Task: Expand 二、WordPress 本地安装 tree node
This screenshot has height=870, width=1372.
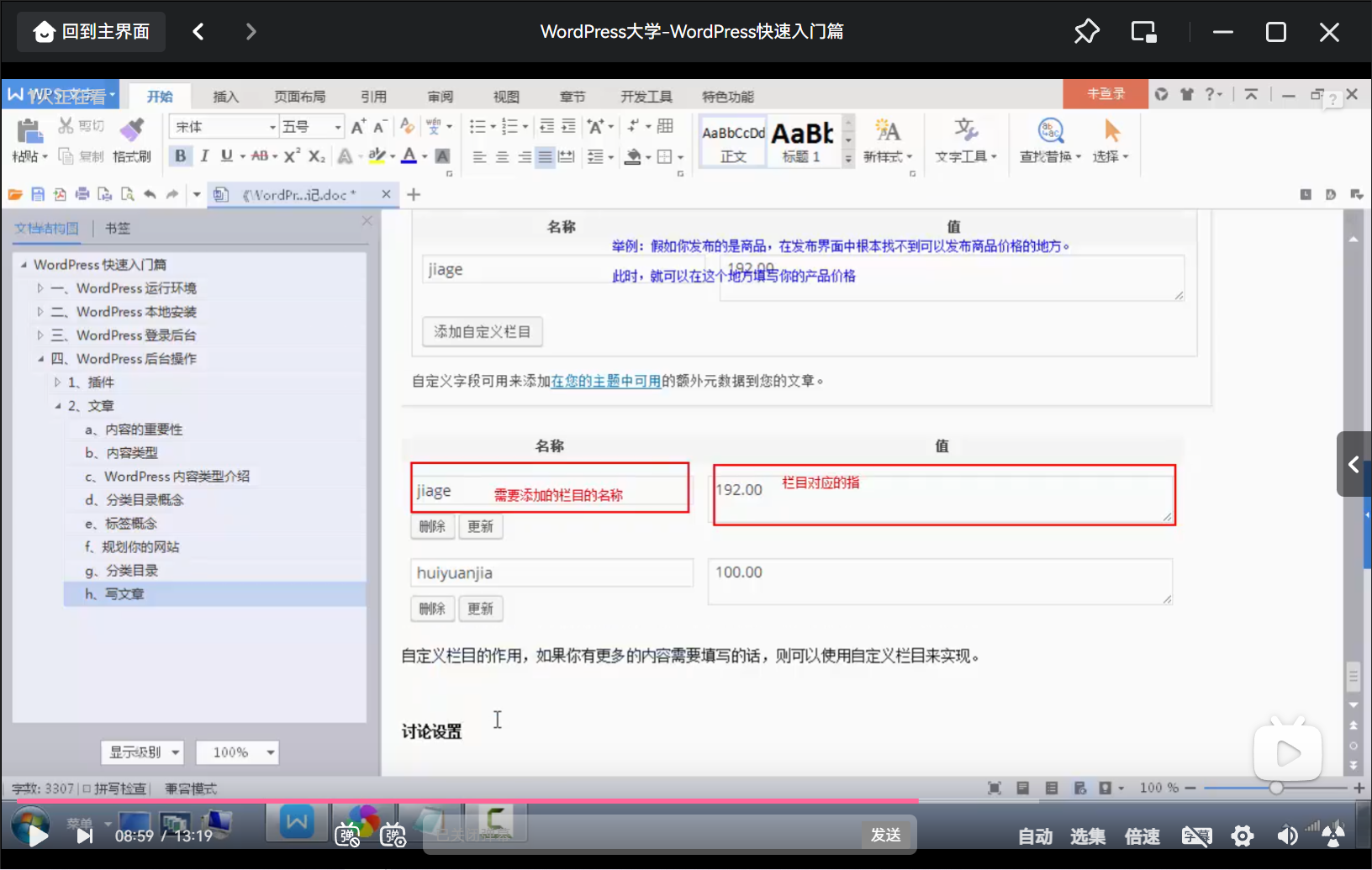Action: [40, 312]
